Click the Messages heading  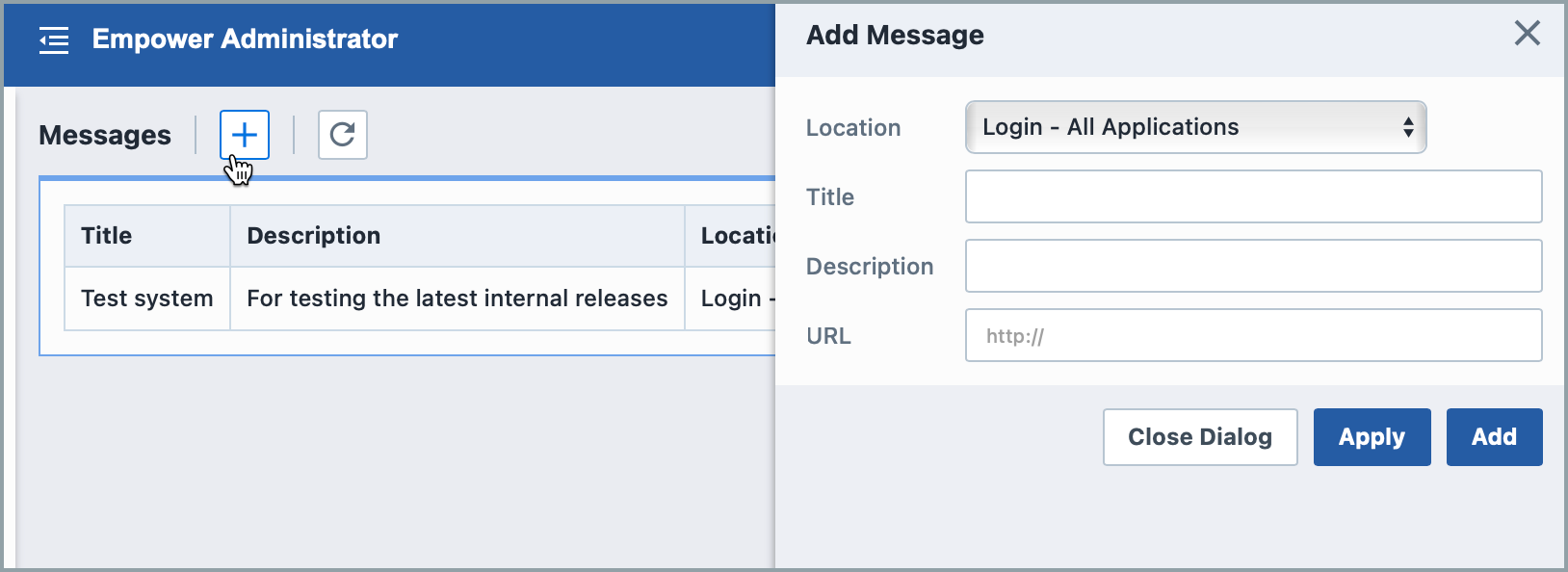[105, 136]
